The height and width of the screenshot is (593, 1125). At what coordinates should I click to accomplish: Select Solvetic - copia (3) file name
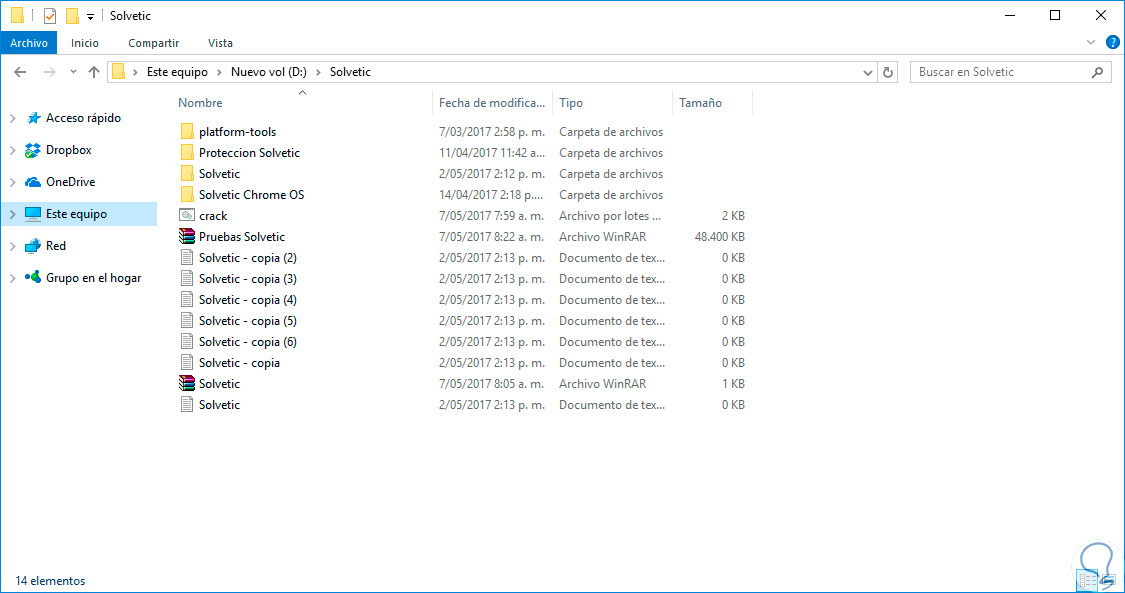[x=248, y=279]
